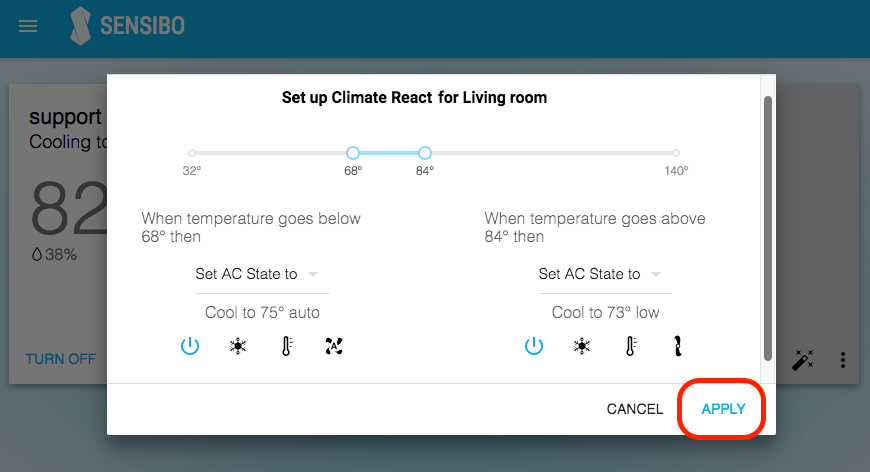The width and height of the screenshot is (870, 472).
Task: Open the hamburger menu
Action: click(28, 26)
